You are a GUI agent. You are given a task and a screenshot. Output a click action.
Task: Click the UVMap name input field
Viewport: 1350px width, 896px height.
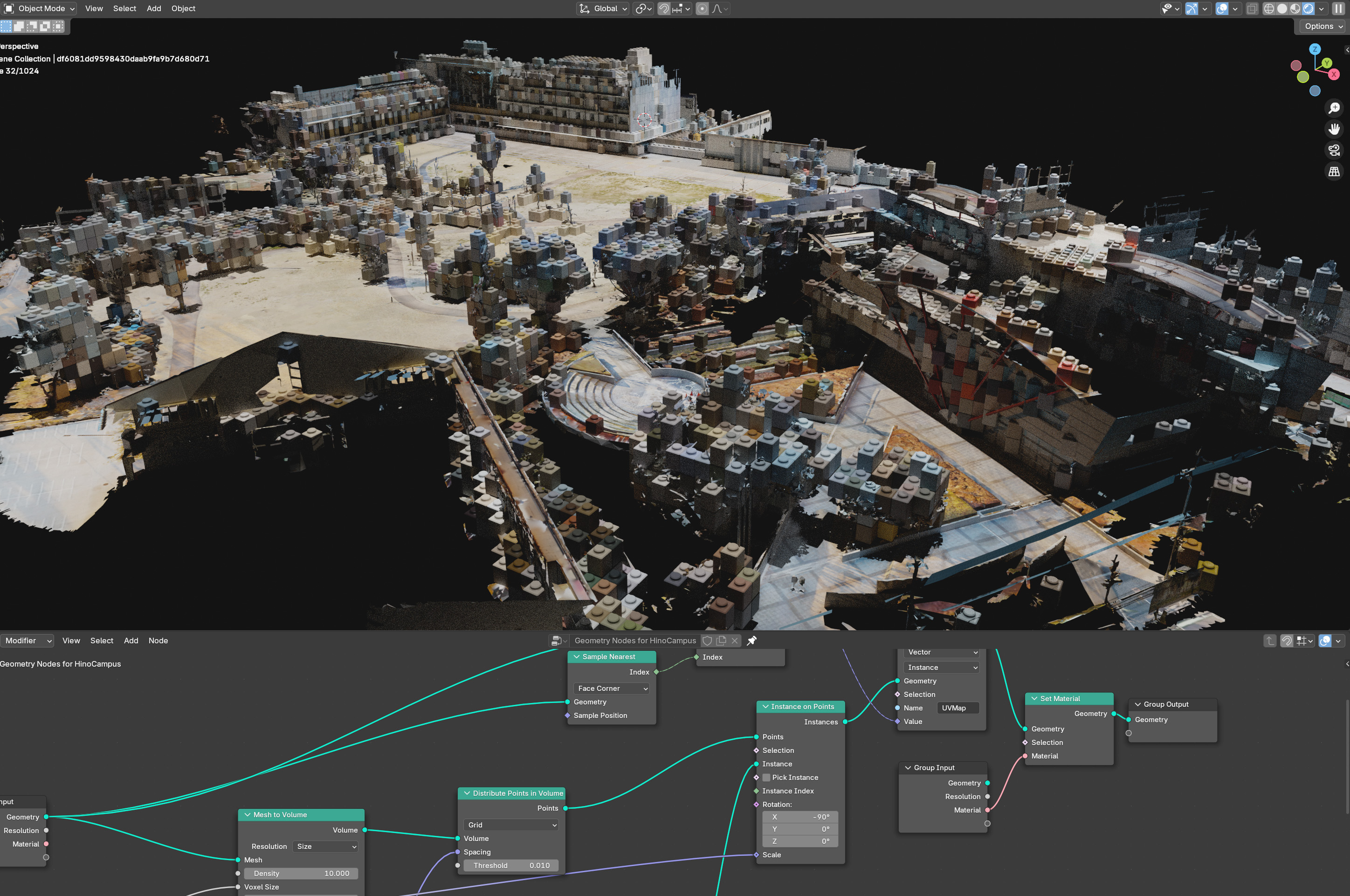point(957,708)
